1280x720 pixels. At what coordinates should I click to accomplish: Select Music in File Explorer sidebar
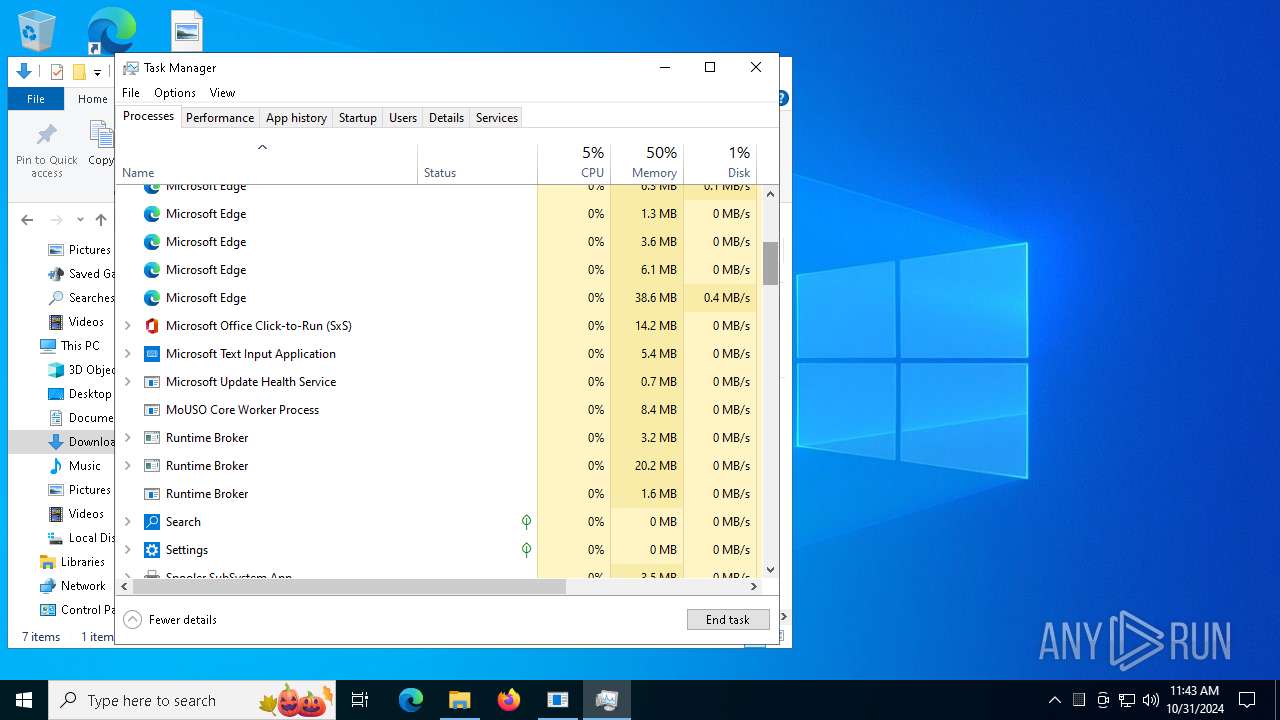click(85, 466)
